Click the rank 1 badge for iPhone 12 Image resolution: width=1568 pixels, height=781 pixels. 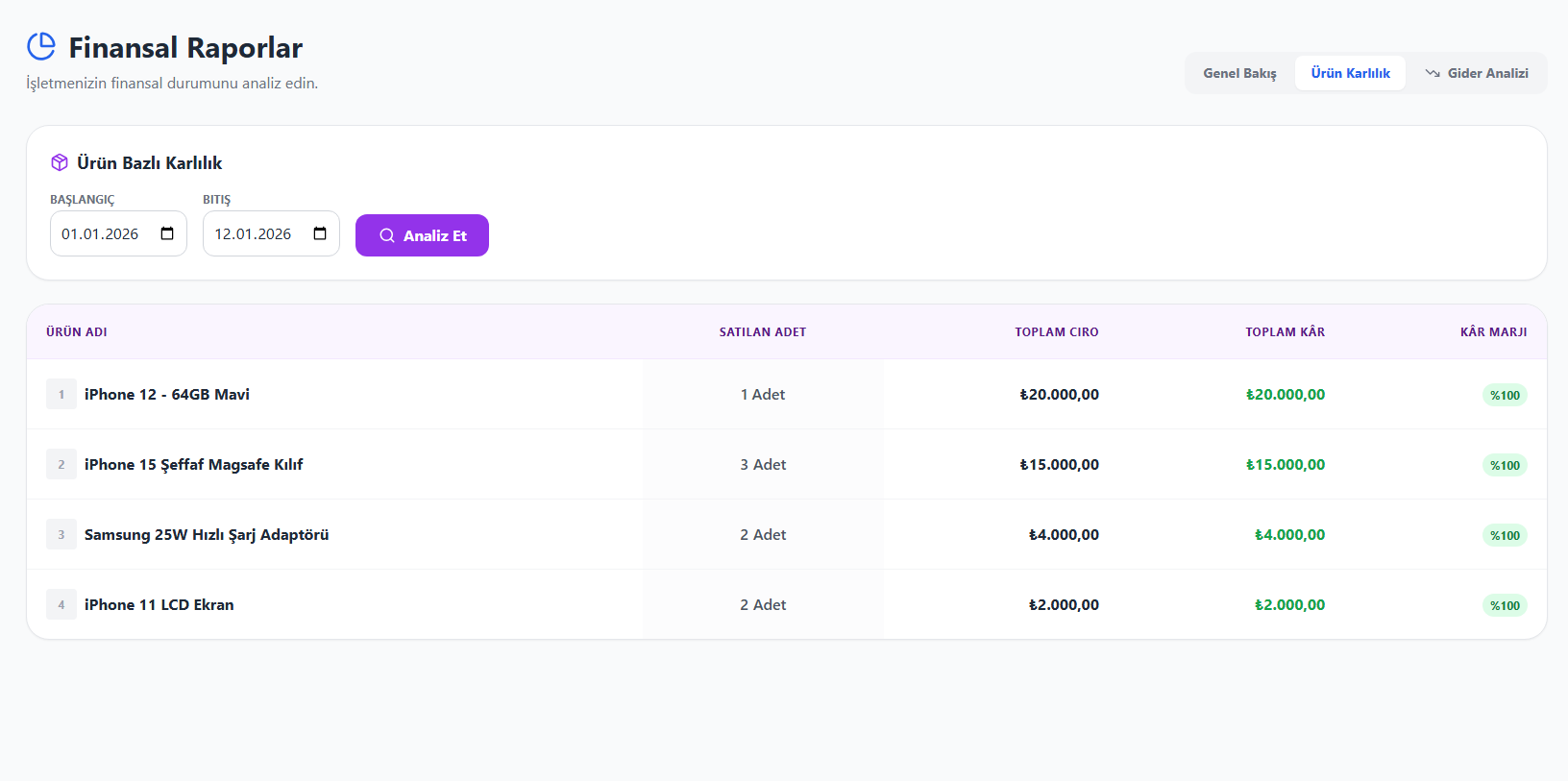61,394
